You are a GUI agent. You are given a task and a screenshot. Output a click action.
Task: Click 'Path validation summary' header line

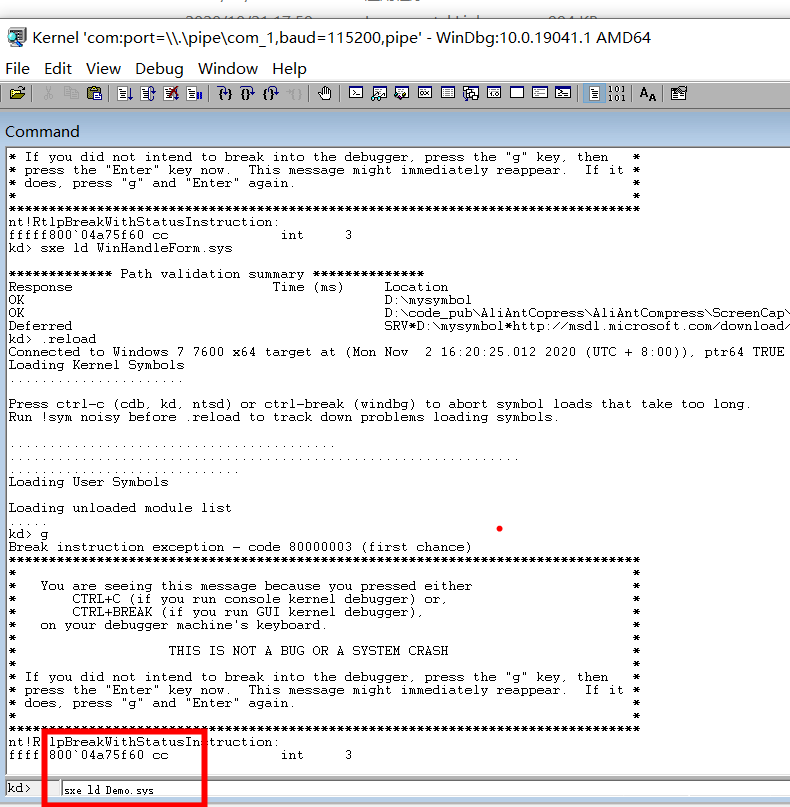point(216,274)
